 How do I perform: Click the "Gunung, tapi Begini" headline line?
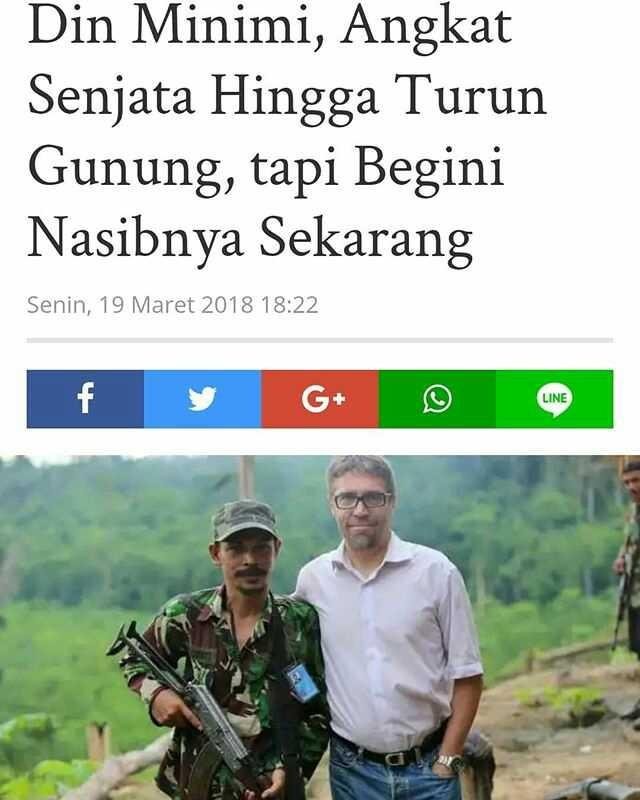click(266, 168)
